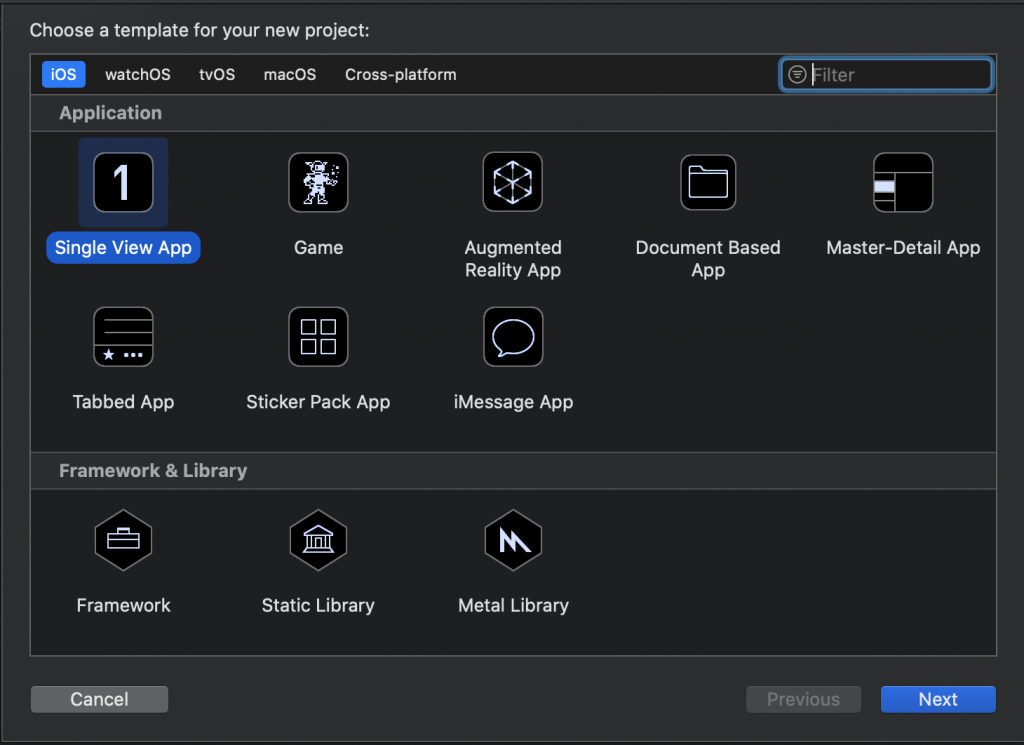
Task: Select the Document Based App folder icon
Action: point(708,182)
